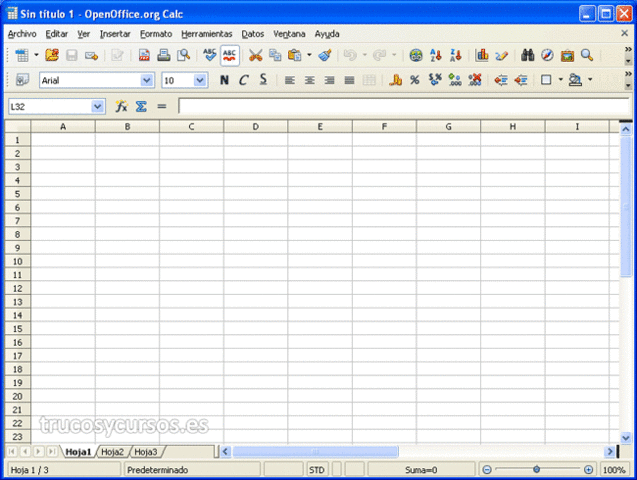The width and height of the screenshot is (637, 480).
Task: Align text right icon
Action: (x=329, y=80)
